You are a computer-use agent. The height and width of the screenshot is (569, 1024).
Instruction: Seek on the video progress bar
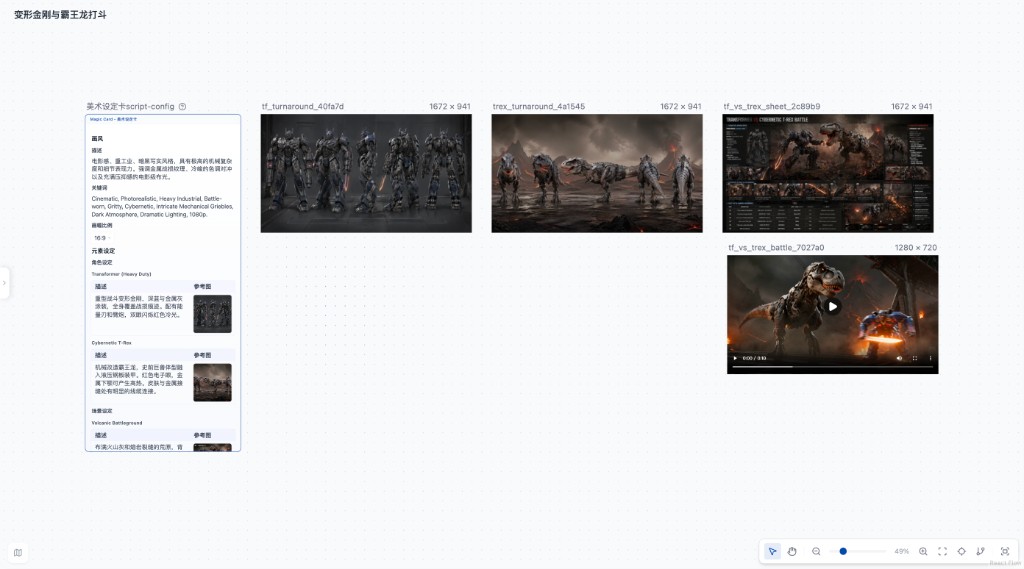(x=833, y=366)
